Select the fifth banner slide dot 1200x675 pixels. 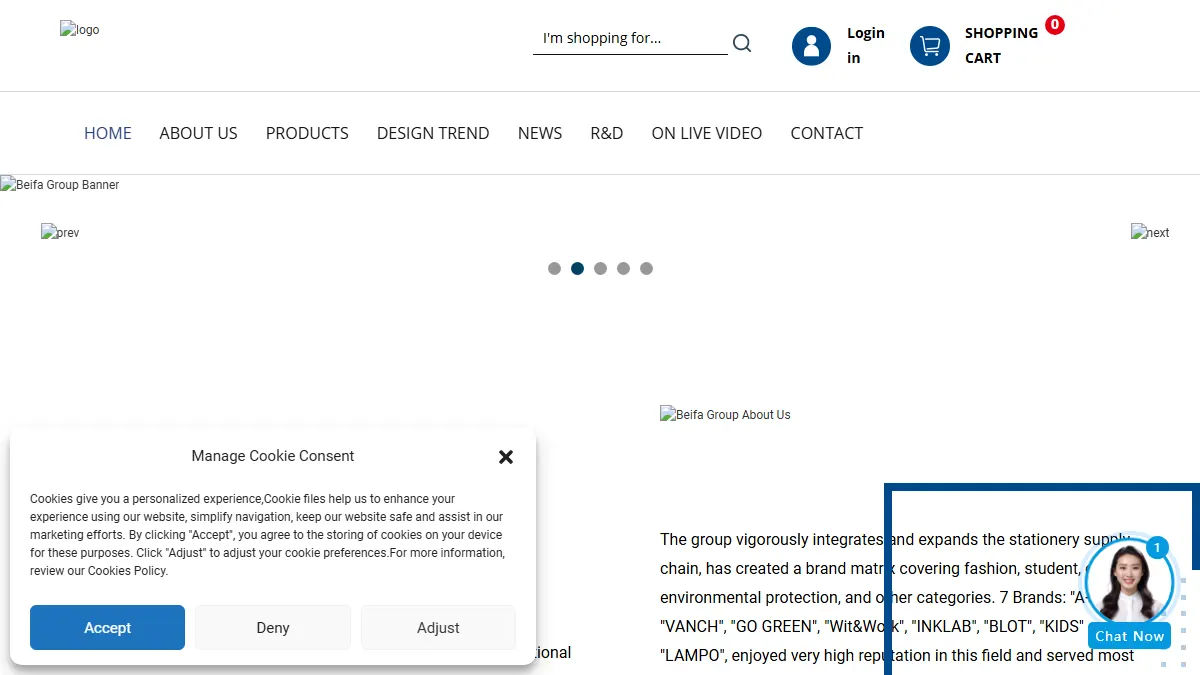click(646, 268)
